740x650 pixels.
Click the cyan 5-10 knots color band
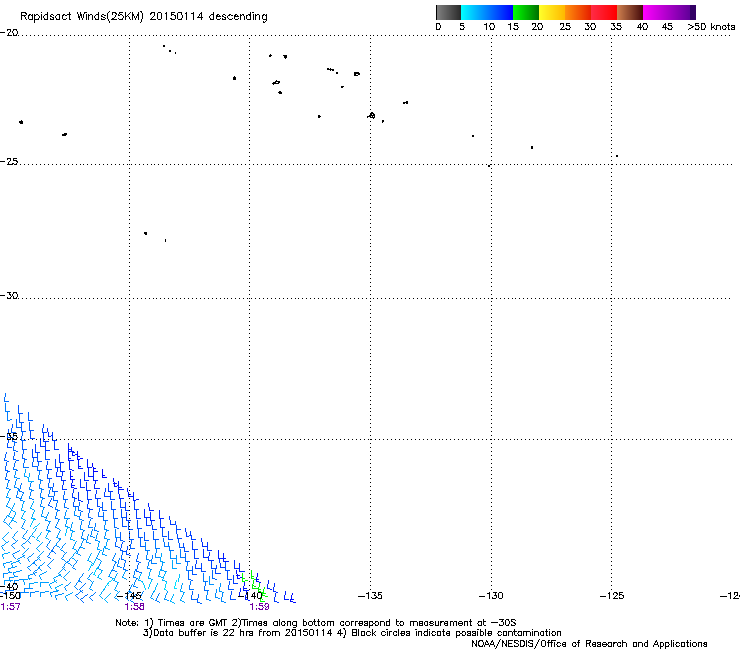474,12
